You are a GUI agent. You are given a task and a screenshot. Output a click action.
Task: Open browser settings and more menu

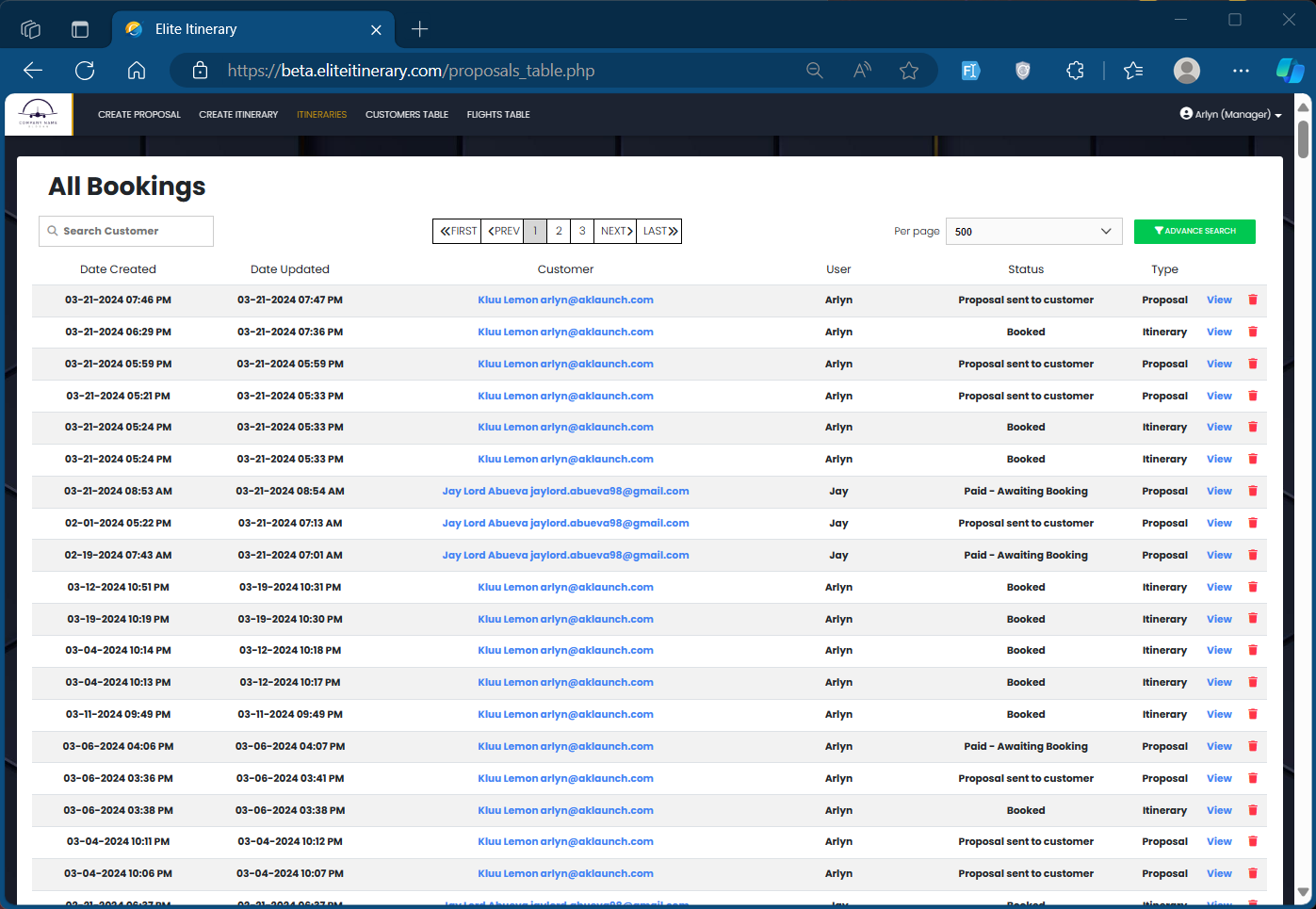[1241, 71]
